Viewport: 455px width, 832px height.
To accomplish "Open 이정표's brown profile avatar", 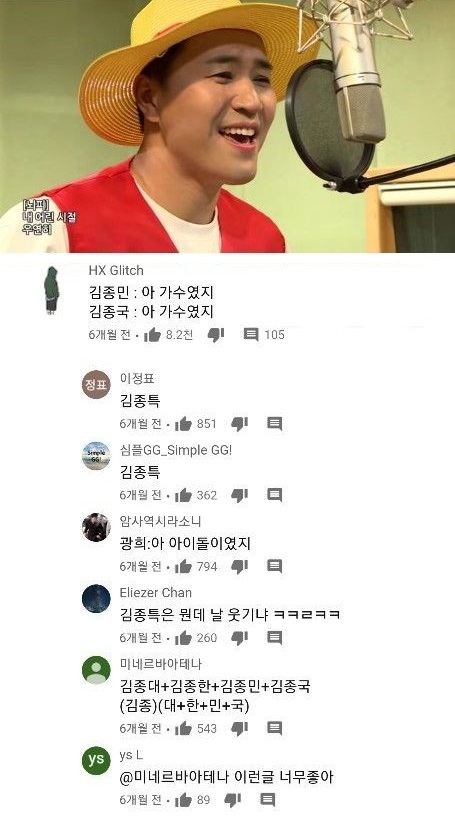I will (x=96, y=384).
